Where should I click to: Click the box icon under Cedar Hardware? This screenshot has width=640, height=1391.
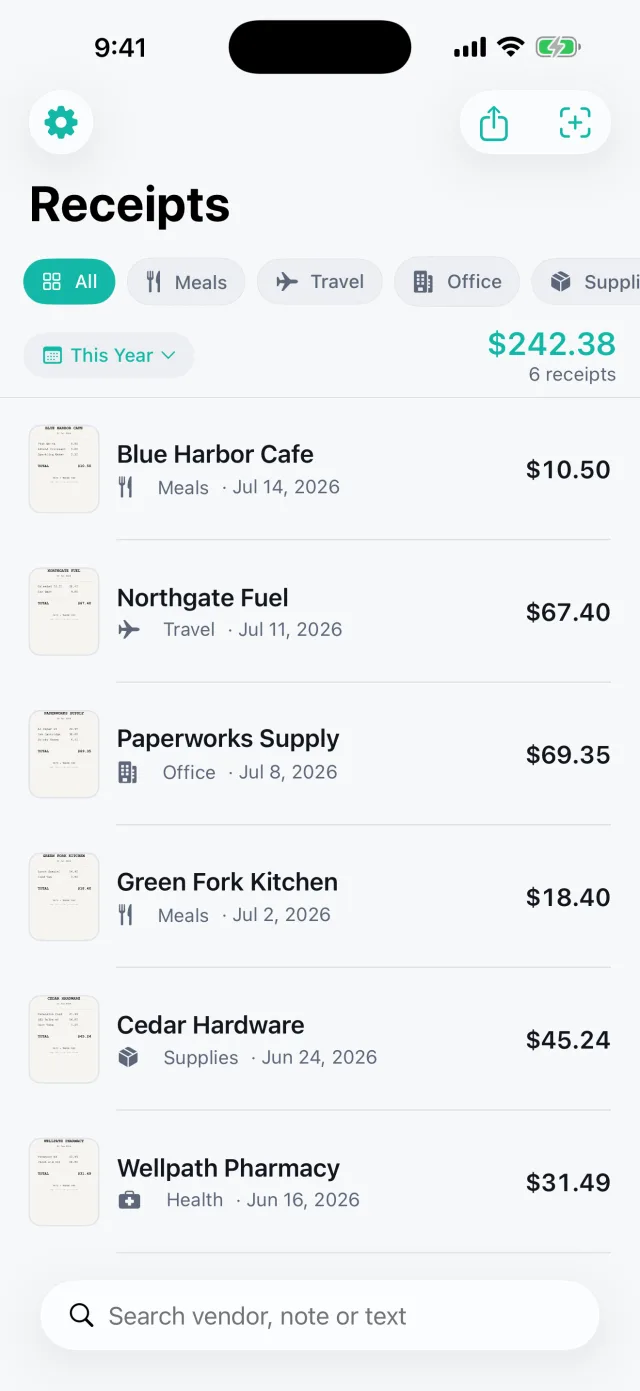point(128,1057)
